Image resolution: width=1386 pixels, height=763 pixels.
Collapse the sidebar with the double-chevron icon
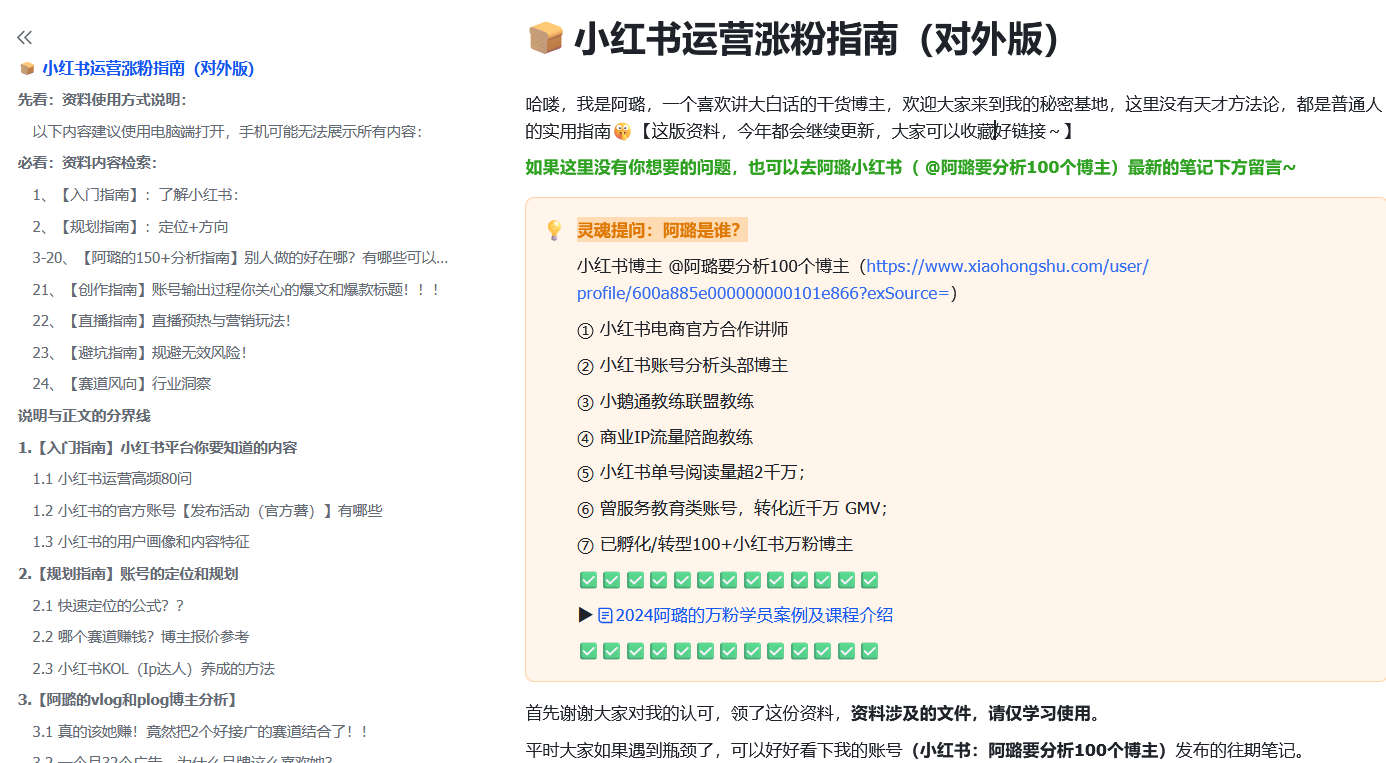tap(24, 38)
